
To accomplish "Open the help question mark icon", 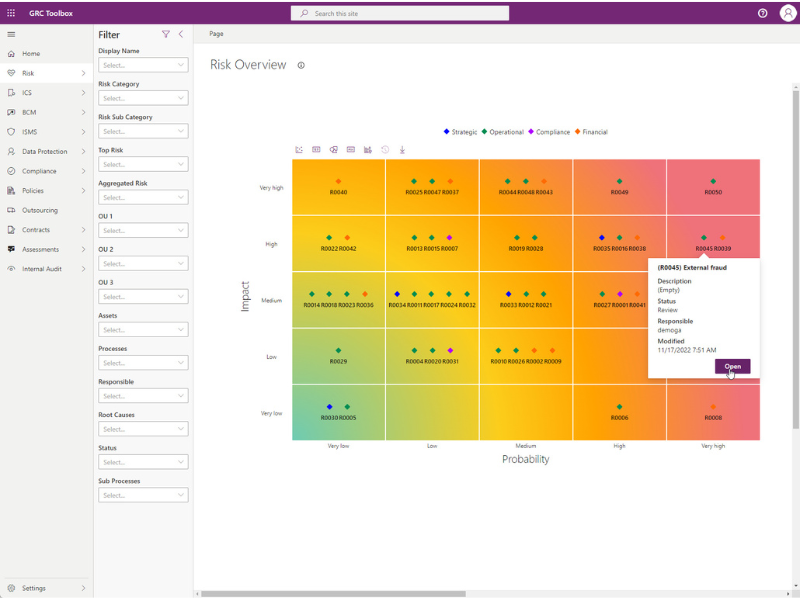I will [763, 13].
